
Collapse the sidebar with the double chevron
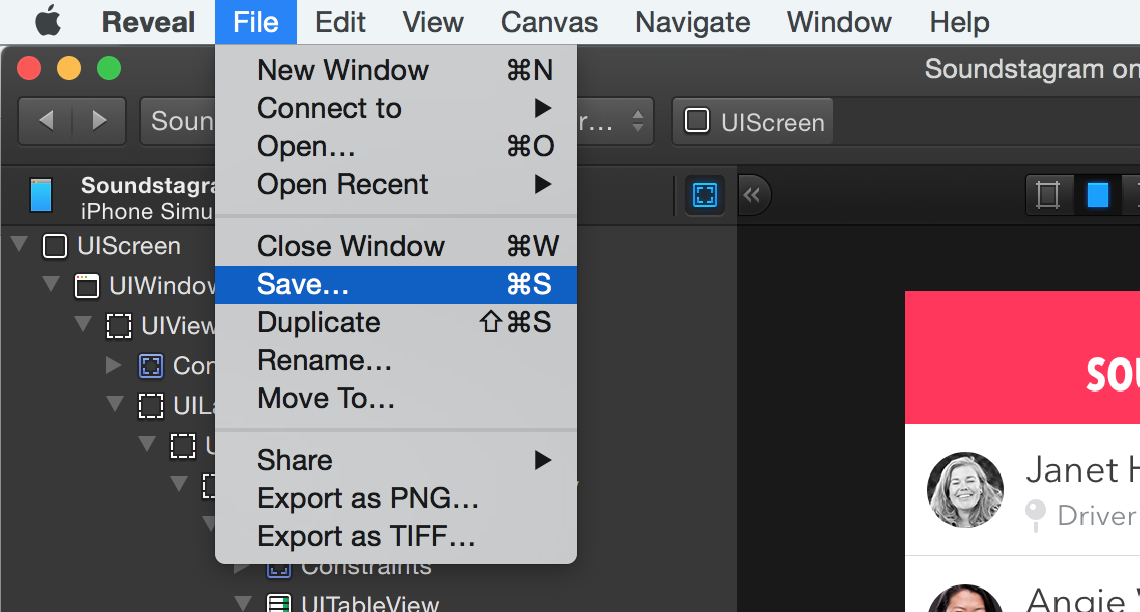click(753, 195)
